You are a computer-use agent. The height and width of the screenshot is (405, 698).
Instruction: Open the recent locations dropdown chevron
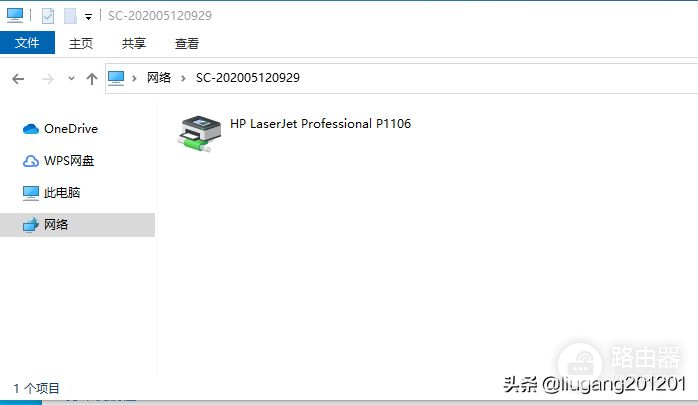point(71,79)
